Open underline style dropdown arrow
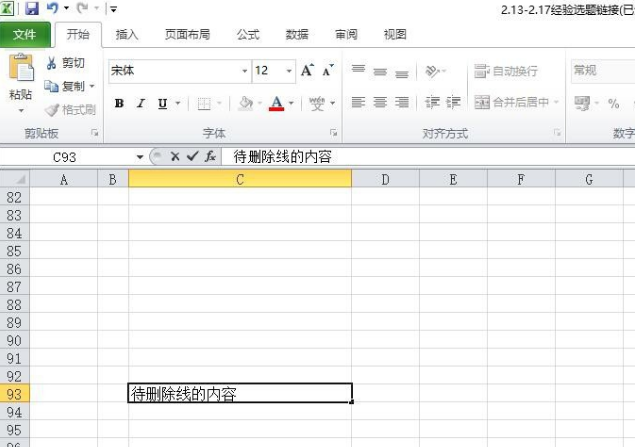The height and width of the screenshot is (447, 635). click(x=178, y=104)
